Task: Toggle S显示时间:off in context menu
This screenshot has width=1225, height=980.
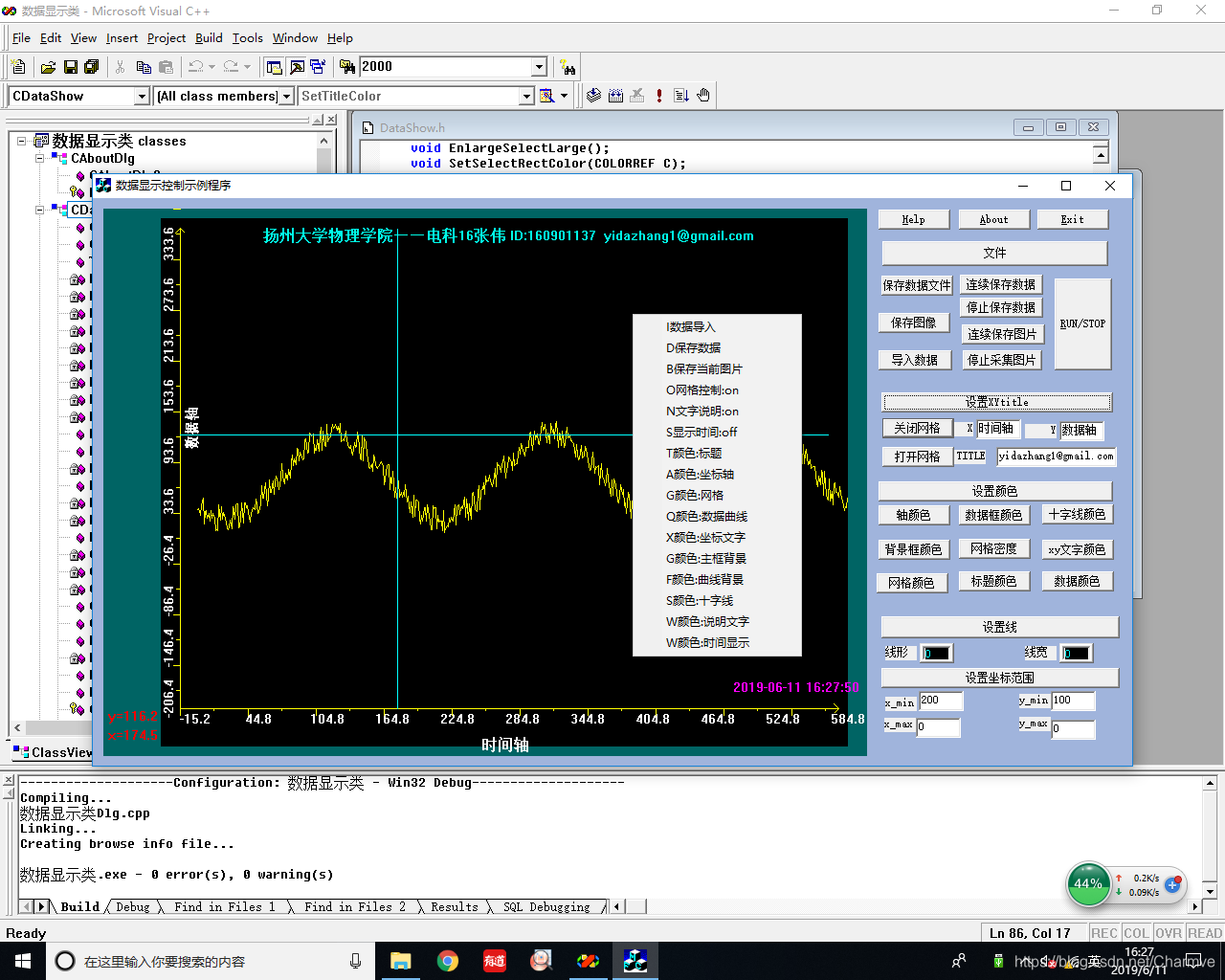Action: pyautogui.click(x=702, y=433)
